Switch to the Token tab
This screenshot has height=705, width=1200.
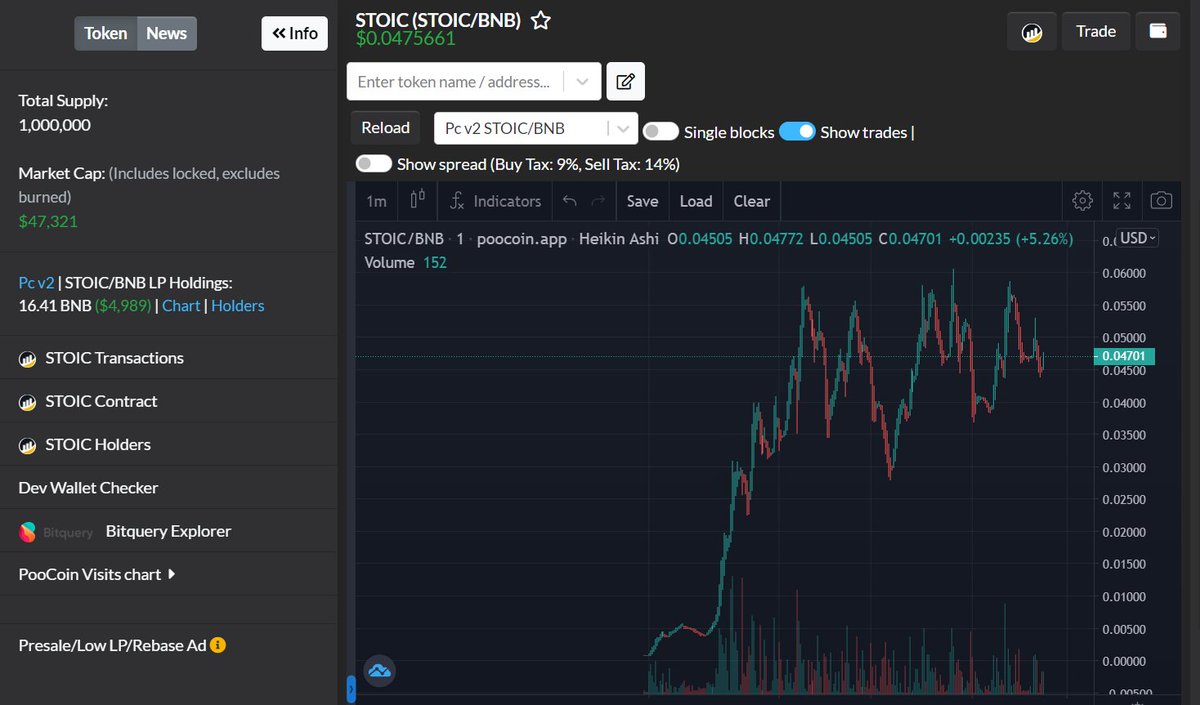(105, 33)
